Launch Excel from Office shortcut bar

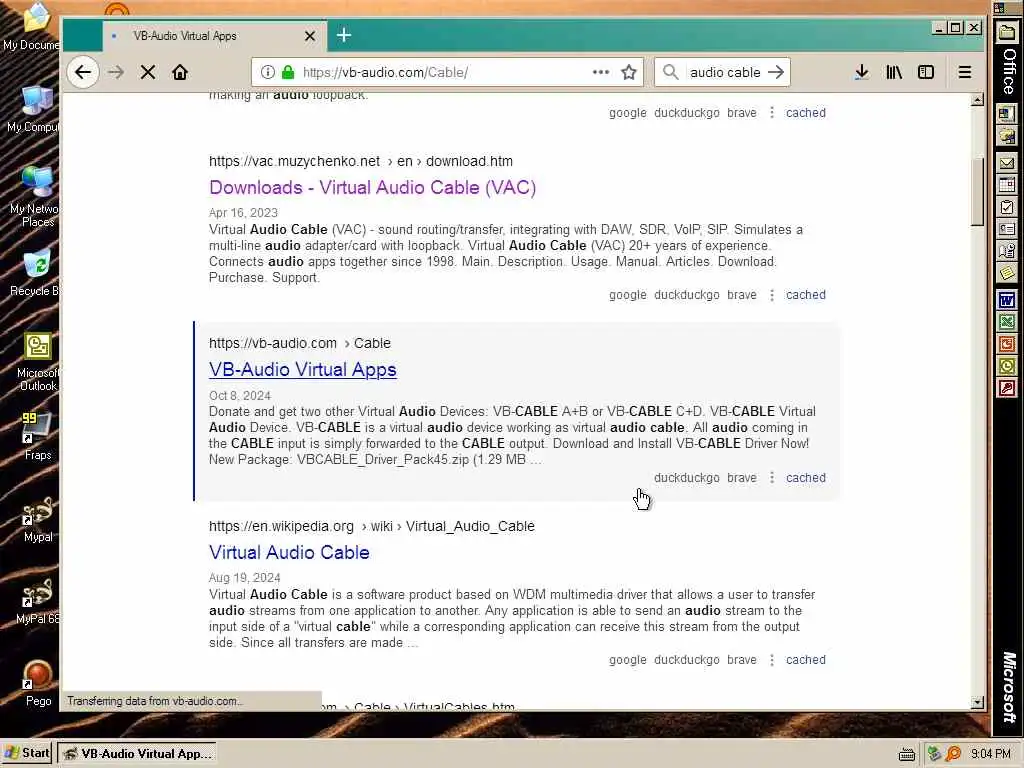tap(1006, 322)
